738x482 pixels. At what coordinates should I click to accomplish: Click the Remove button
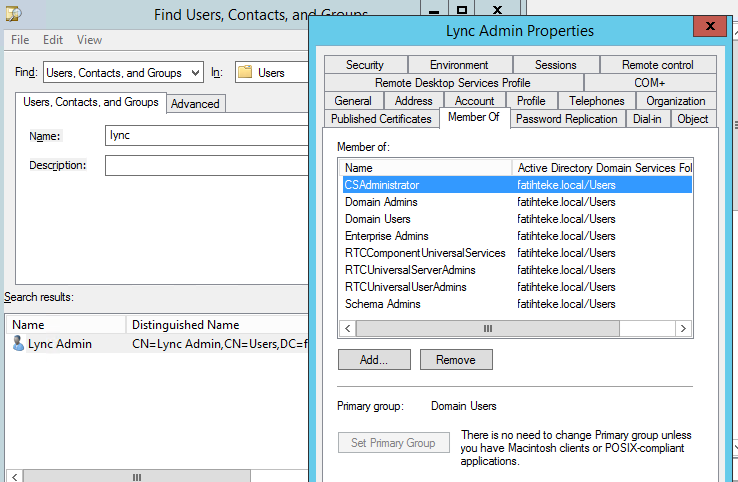point(456,360)
